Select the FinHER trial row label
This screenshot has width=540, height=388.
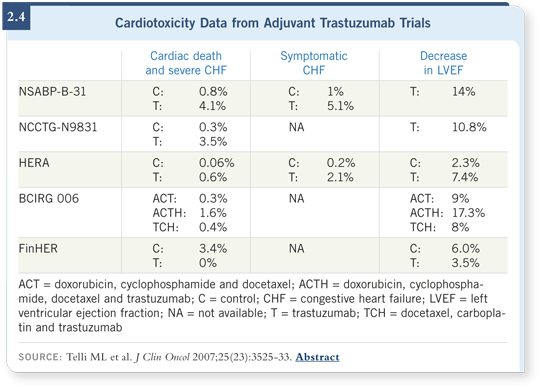(x=38, y=249)
